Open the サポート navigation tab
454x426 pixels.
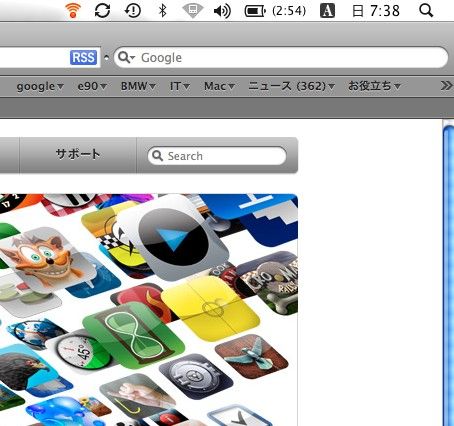78,155
